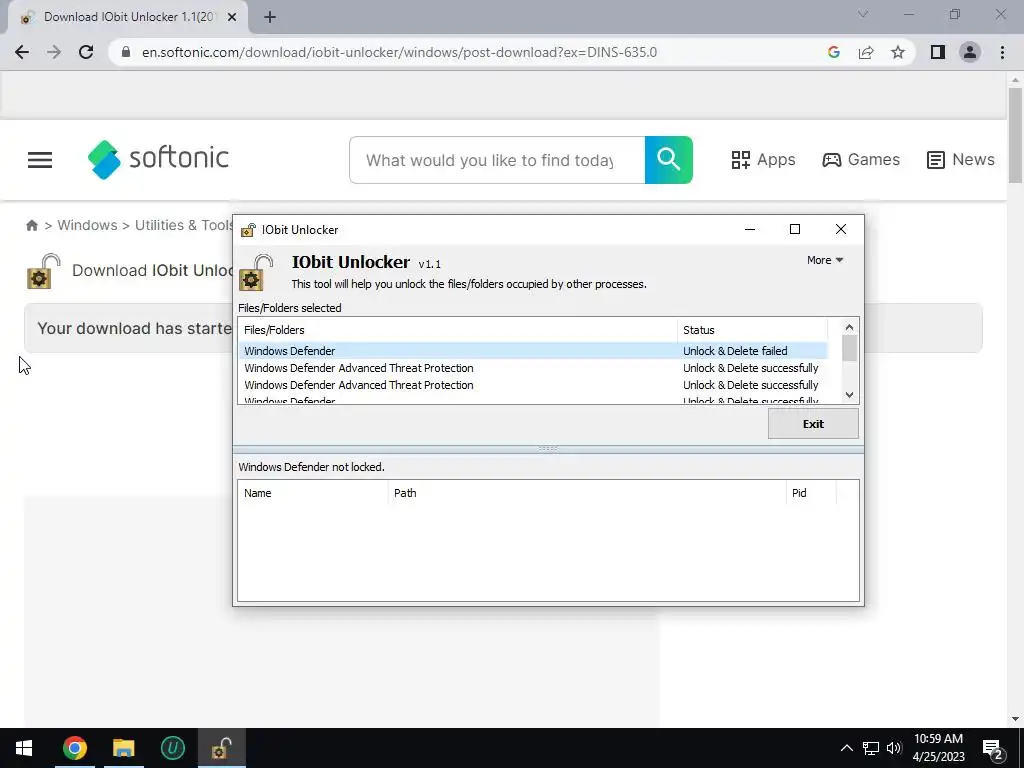Click the Chrome taskbar icon

(74, 748)
